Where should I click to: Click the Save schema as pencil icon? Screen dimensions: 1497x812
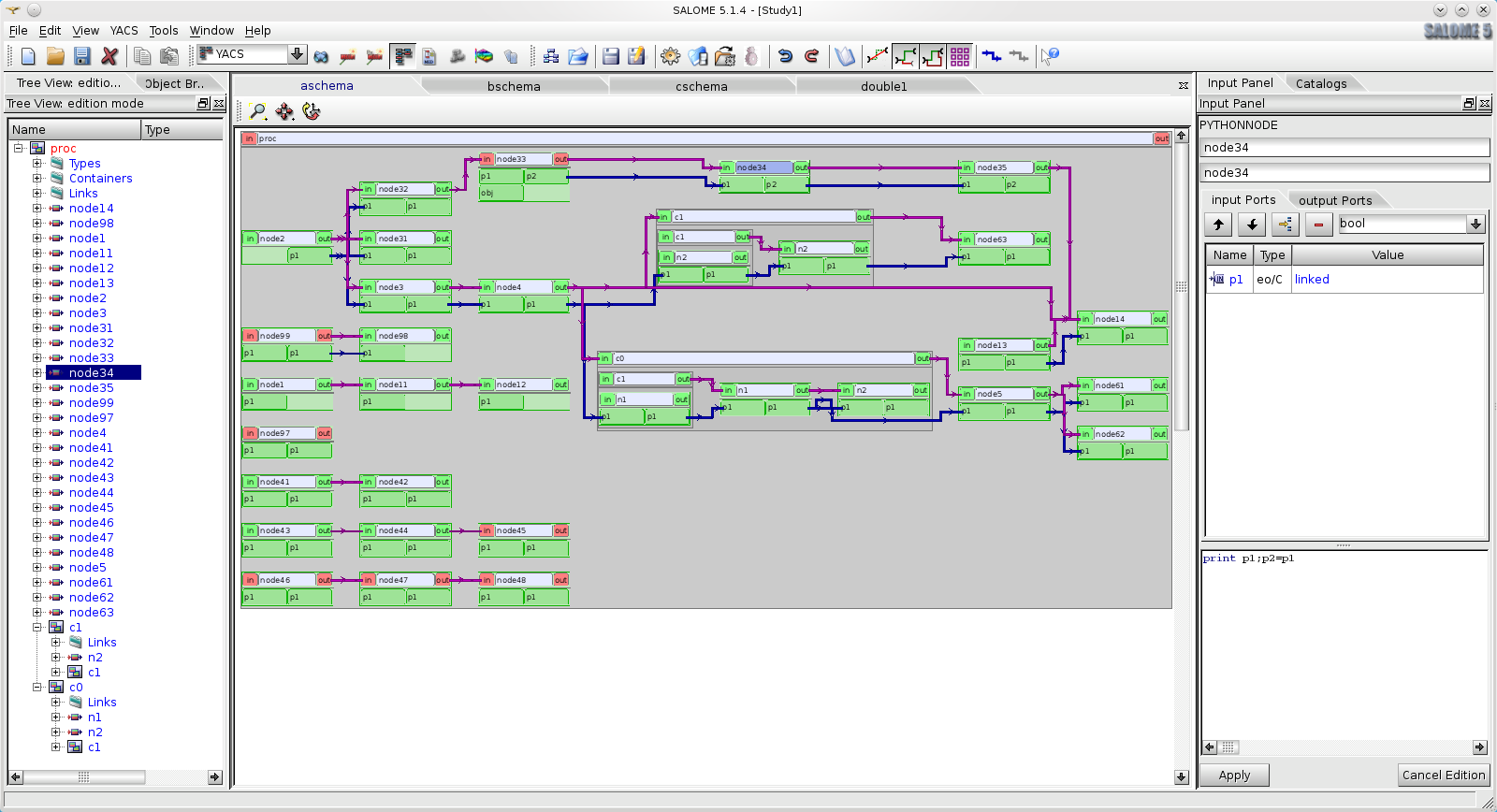tap(637, 56)
